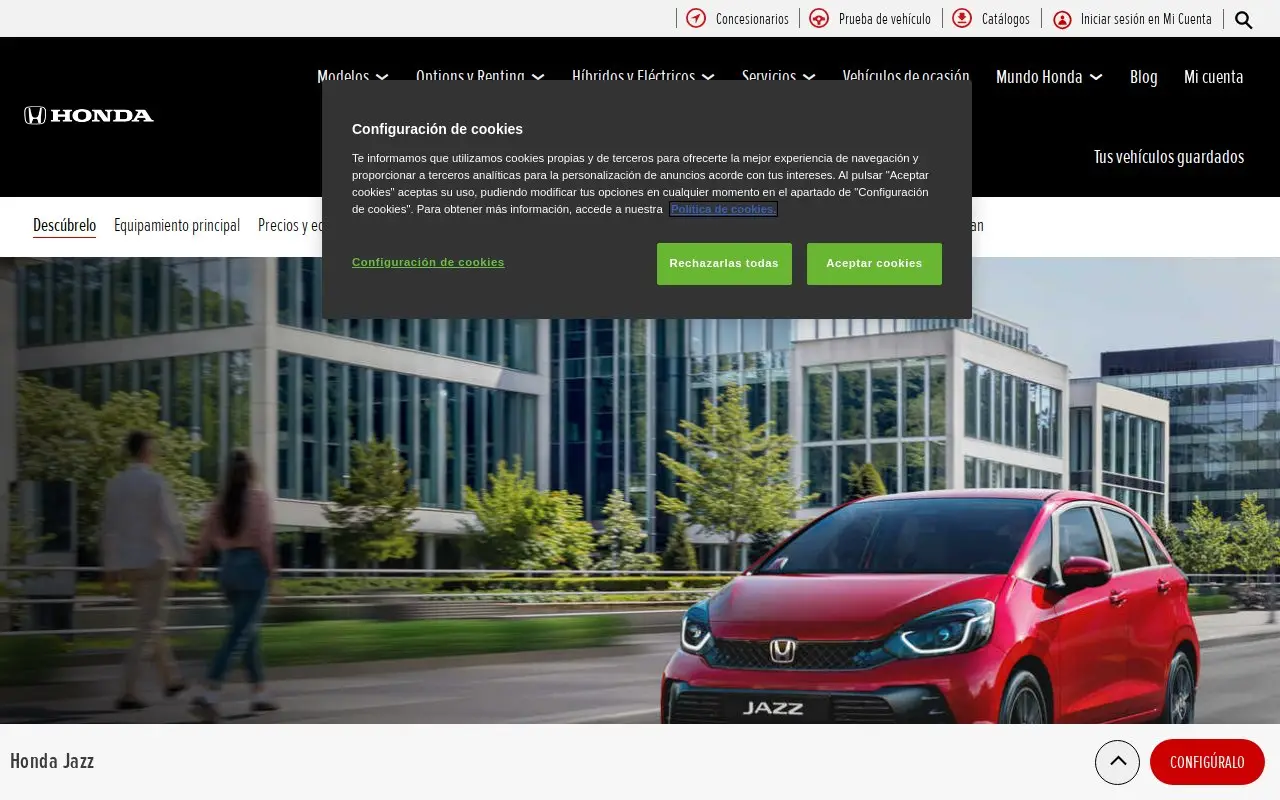Click the user account login icon
Viewport: 1280px width, 800px height.
click(1062, 19)
